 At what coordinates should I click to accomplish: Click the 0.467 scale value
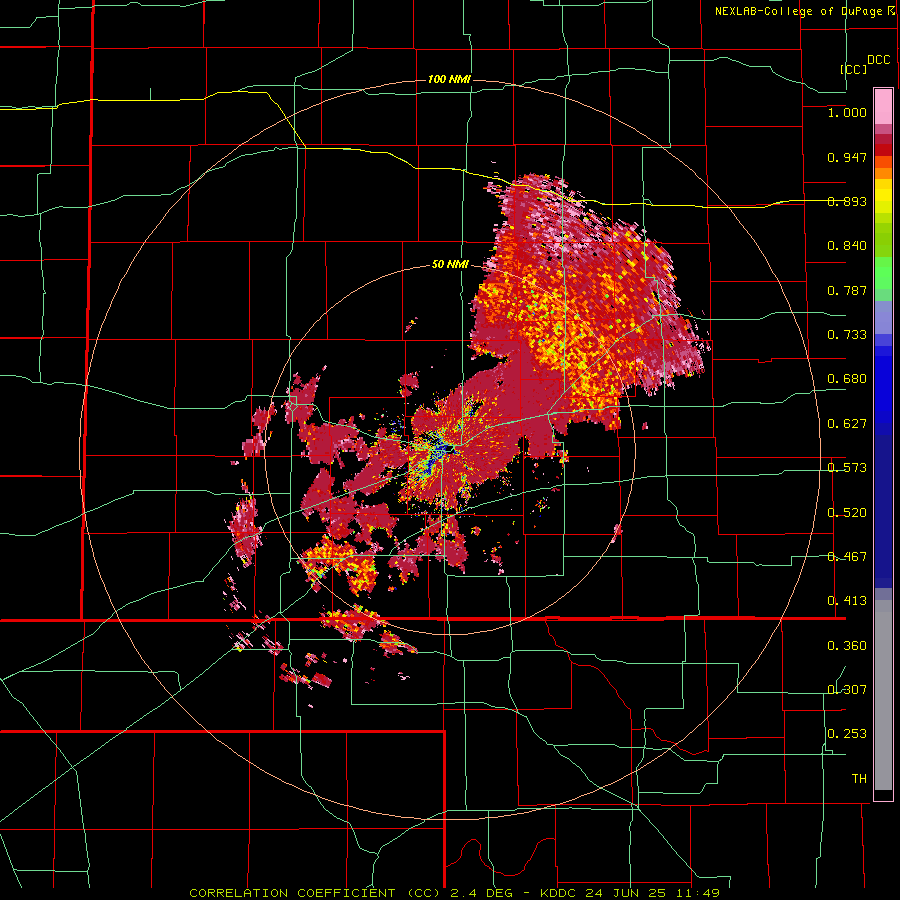(x=847, y=557)
